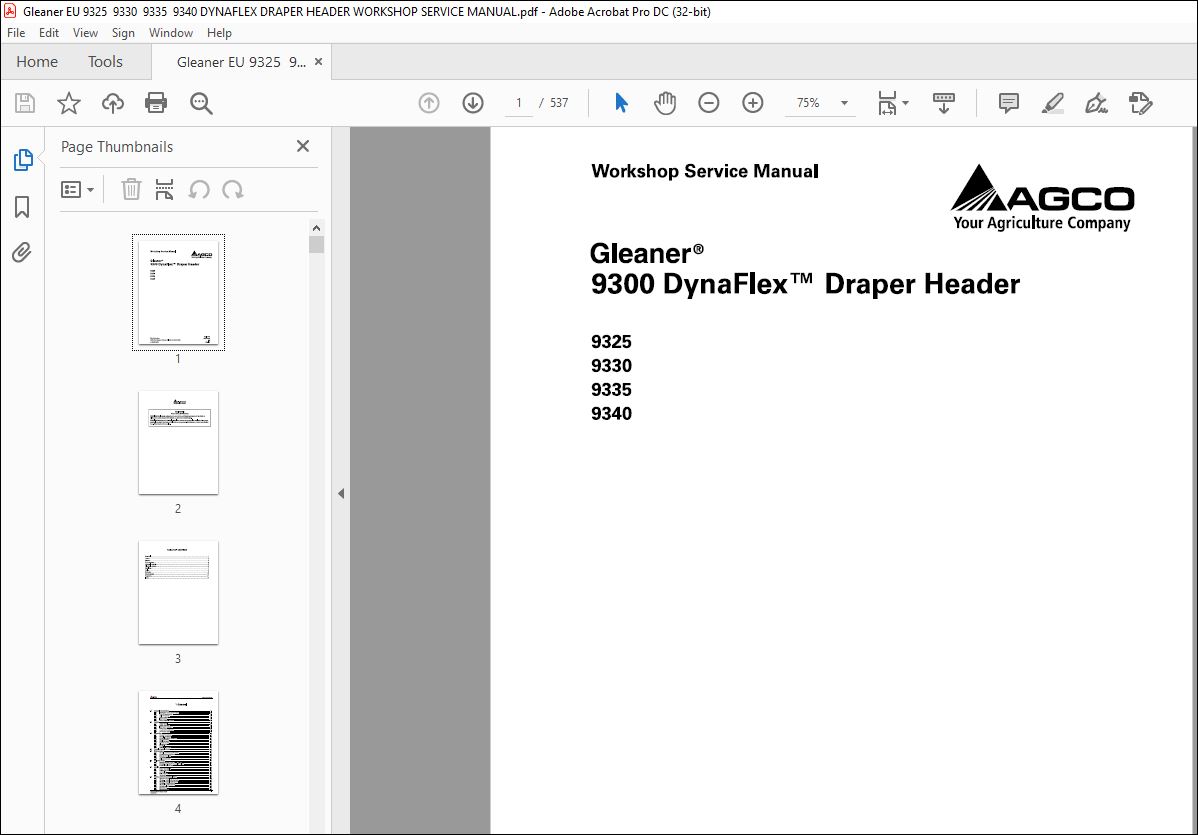Open the File menu
The width and height of the screenshot is (1198, 835).
click(x=16, y=33)
